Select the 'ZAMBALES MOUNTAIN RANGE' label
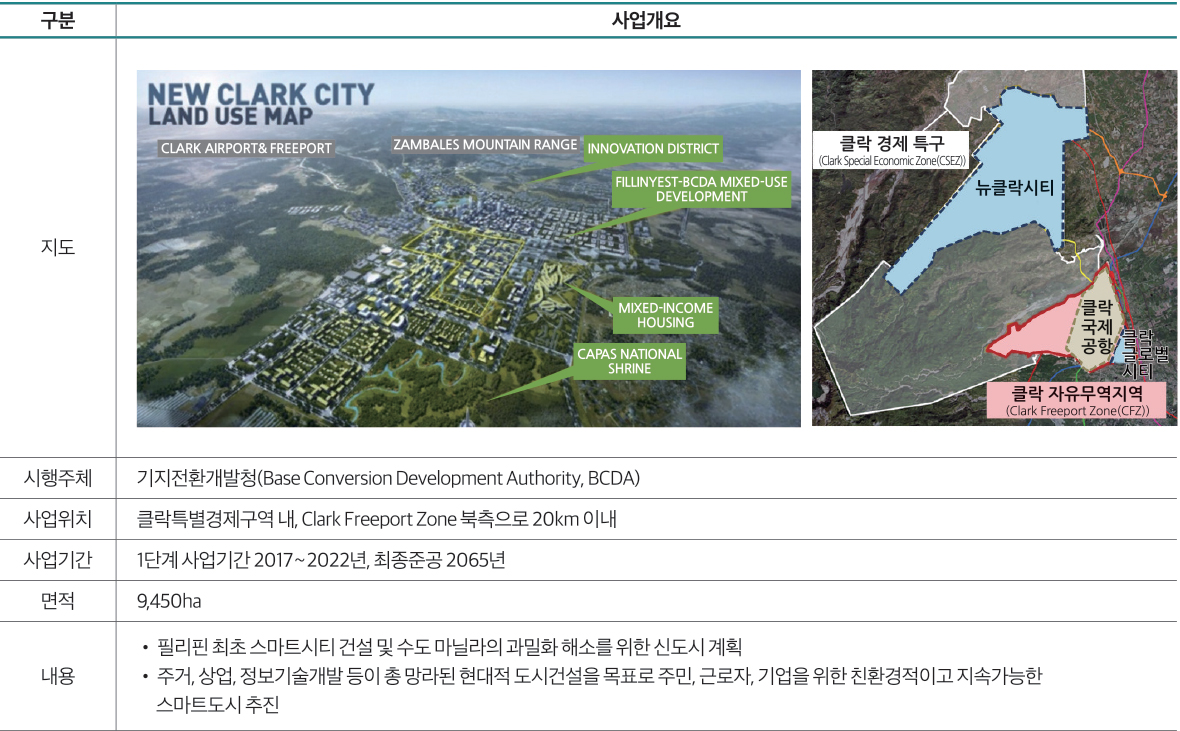This screenshot has height=731, width=1180. coord(485,145)
